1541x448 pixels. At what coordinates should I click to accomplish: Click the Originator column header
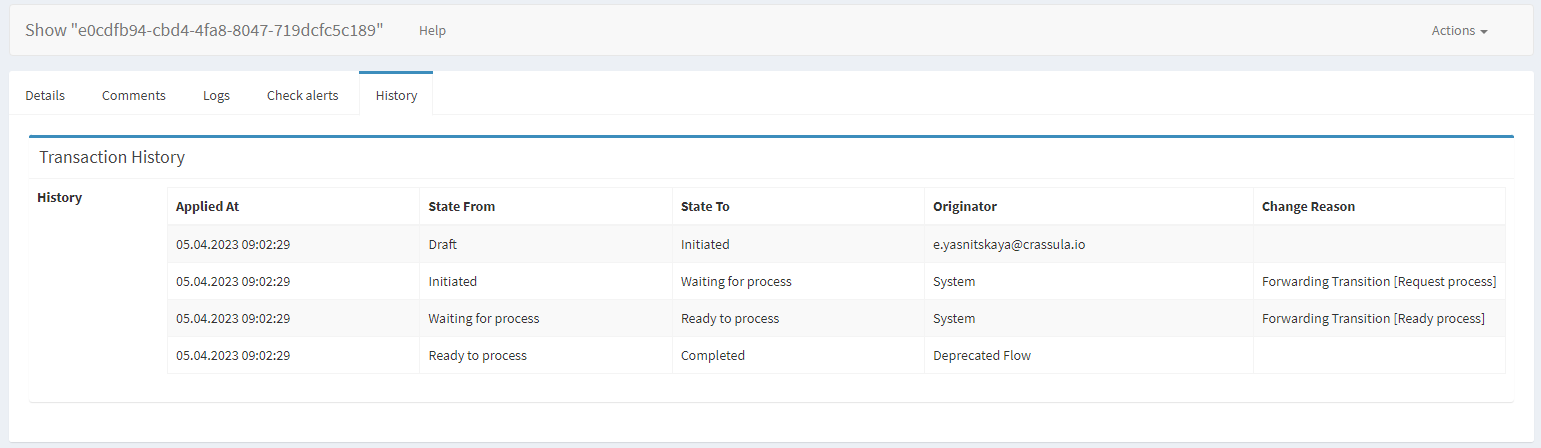964,207
